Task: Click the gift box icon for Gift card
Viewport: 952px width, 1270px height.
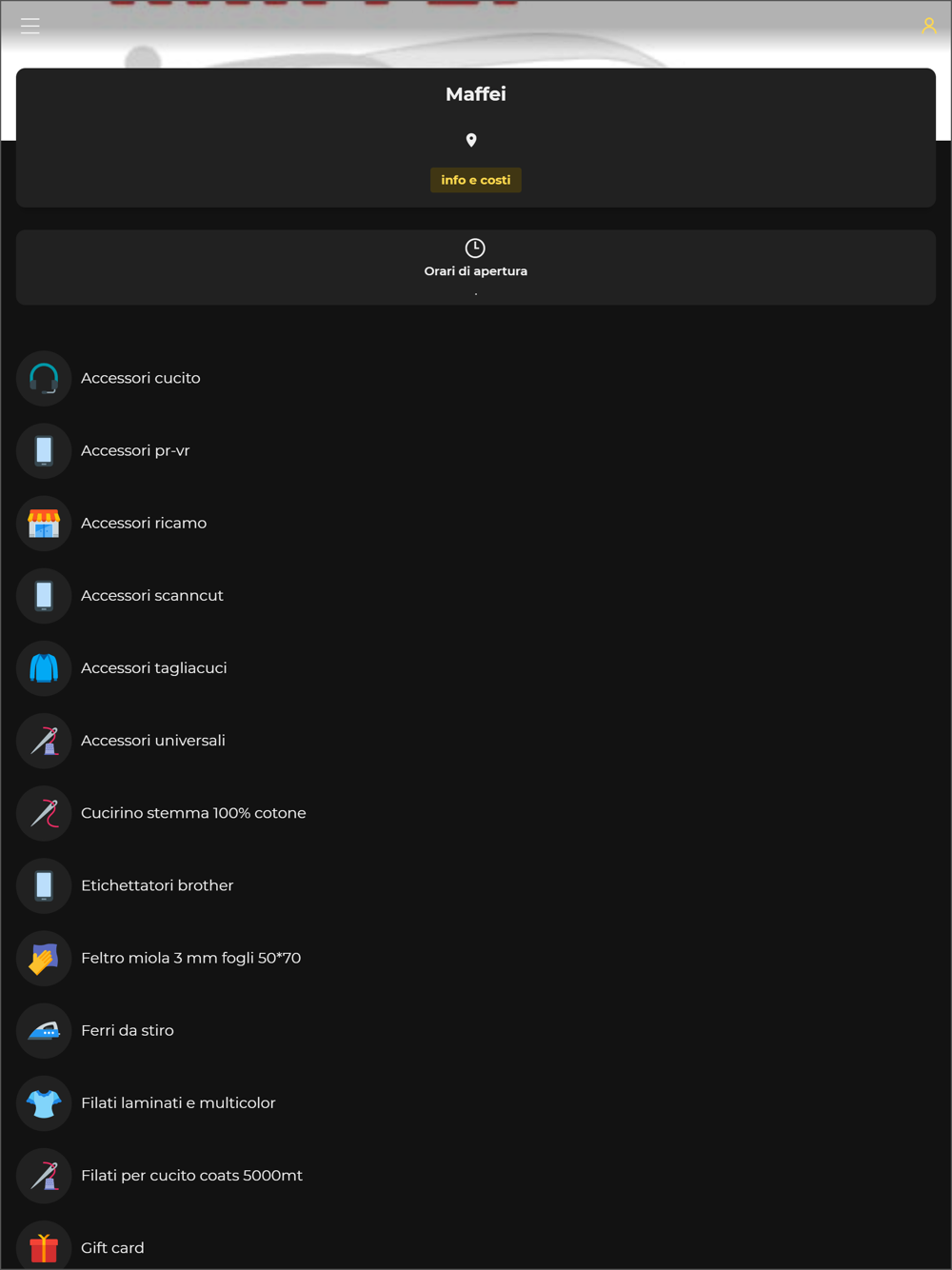Action: coord(44,1246)
